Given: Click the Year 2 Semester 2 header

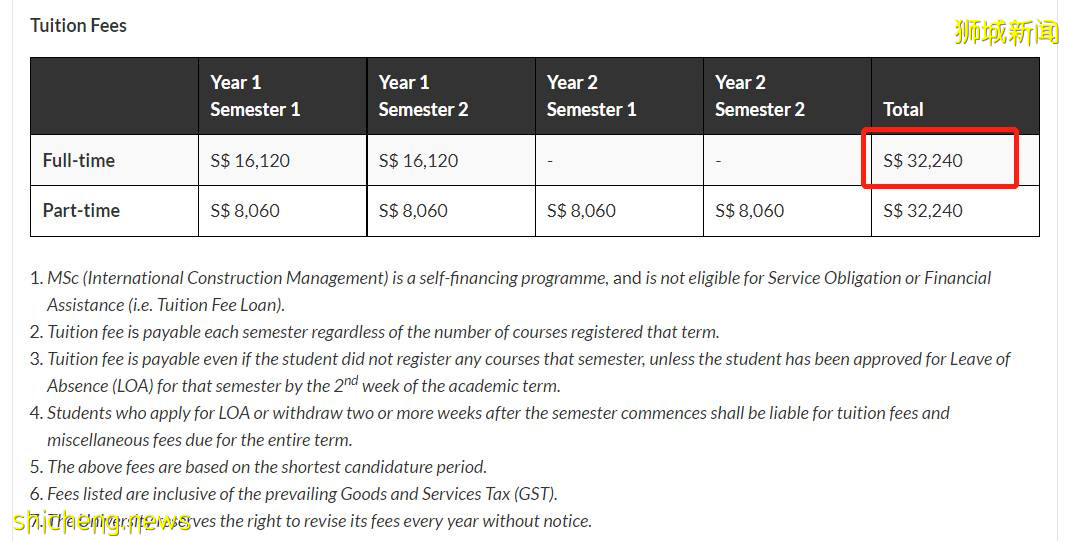Looking at the screenshot, I should tap(759, 96).
